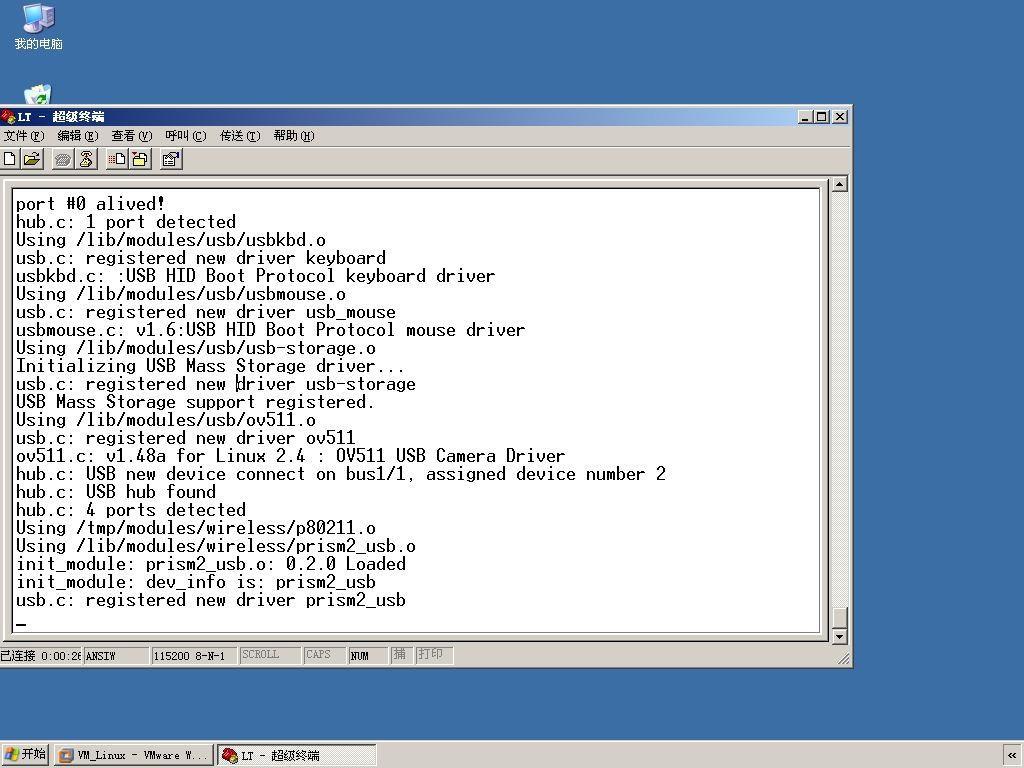Click the New connection toolbar icon
Viewport: 1024px width, 768px height.
pos(10,159)
